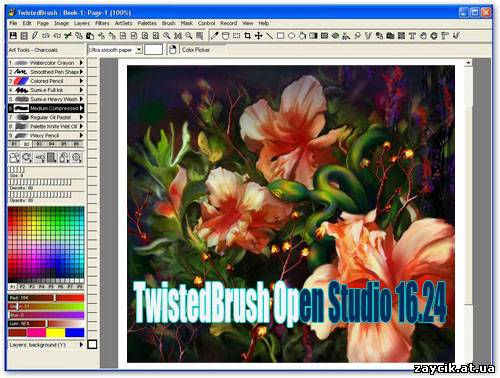
Task: Expand Smoothed Pen Shape brush arrow
Action: tap(81, 72)
